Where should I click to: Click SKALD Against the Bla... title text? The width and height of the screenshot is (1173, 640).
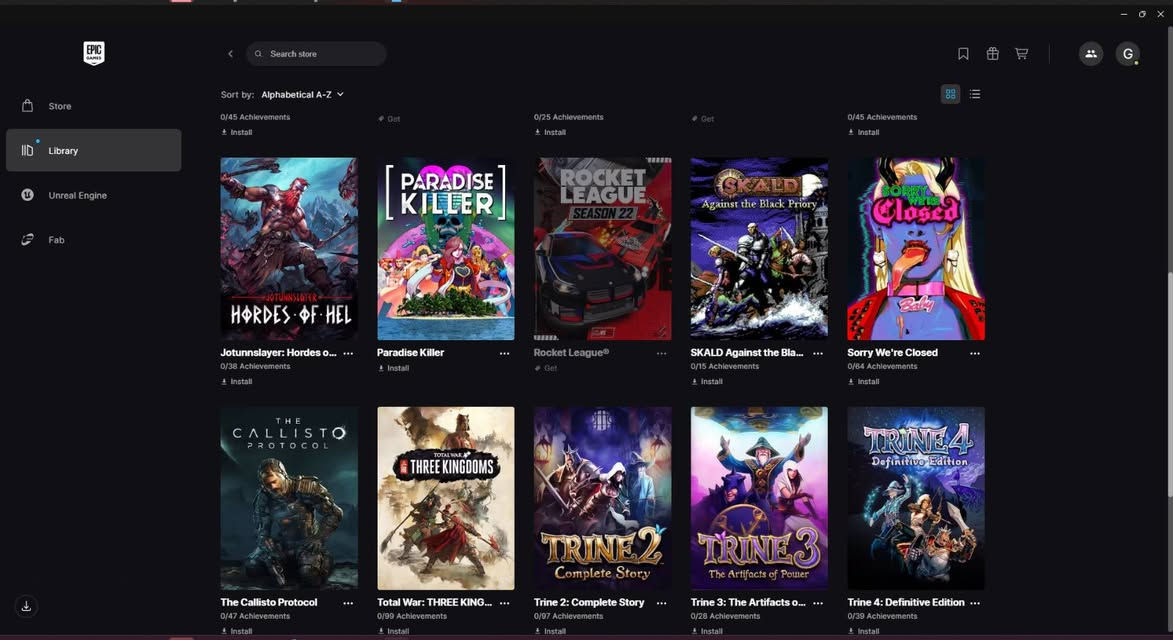pyautogui.click(x=747, y=352)
